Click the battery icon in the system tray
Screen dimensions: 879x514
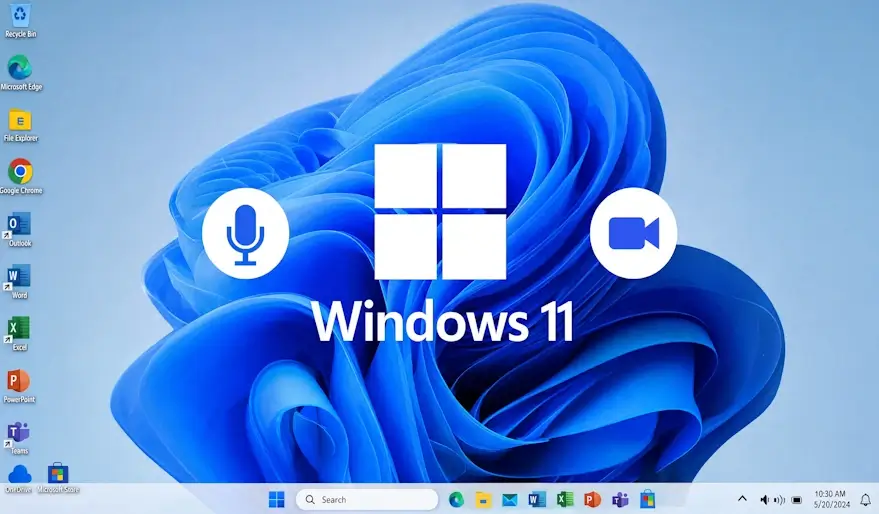(x=797, y=500)
